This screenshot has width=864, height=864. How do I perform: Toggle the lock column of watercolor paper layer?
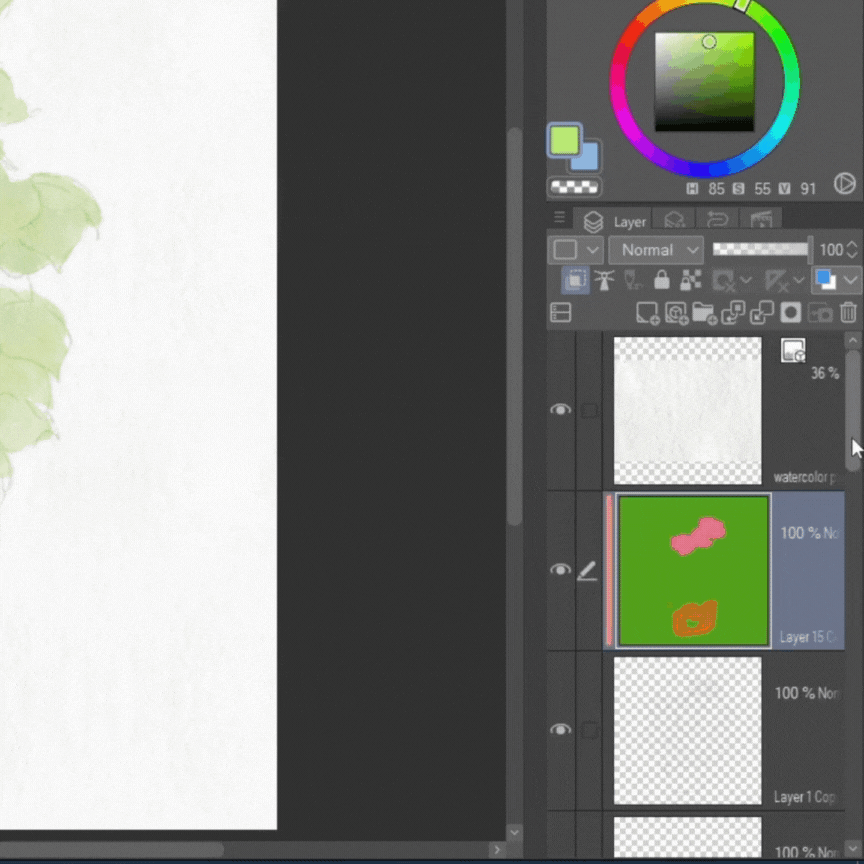click(x=589, y=411)
